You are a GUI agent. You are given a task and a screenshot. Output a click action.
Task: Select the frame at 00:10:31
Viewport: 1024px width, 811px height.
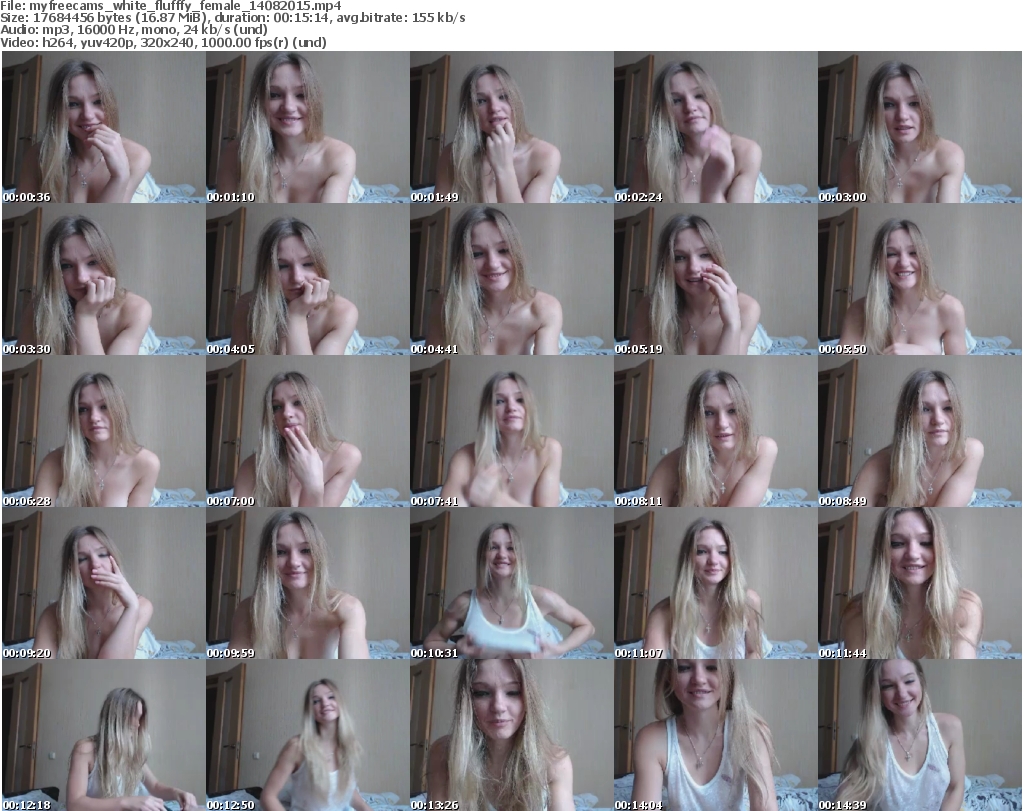pos(511,584)
